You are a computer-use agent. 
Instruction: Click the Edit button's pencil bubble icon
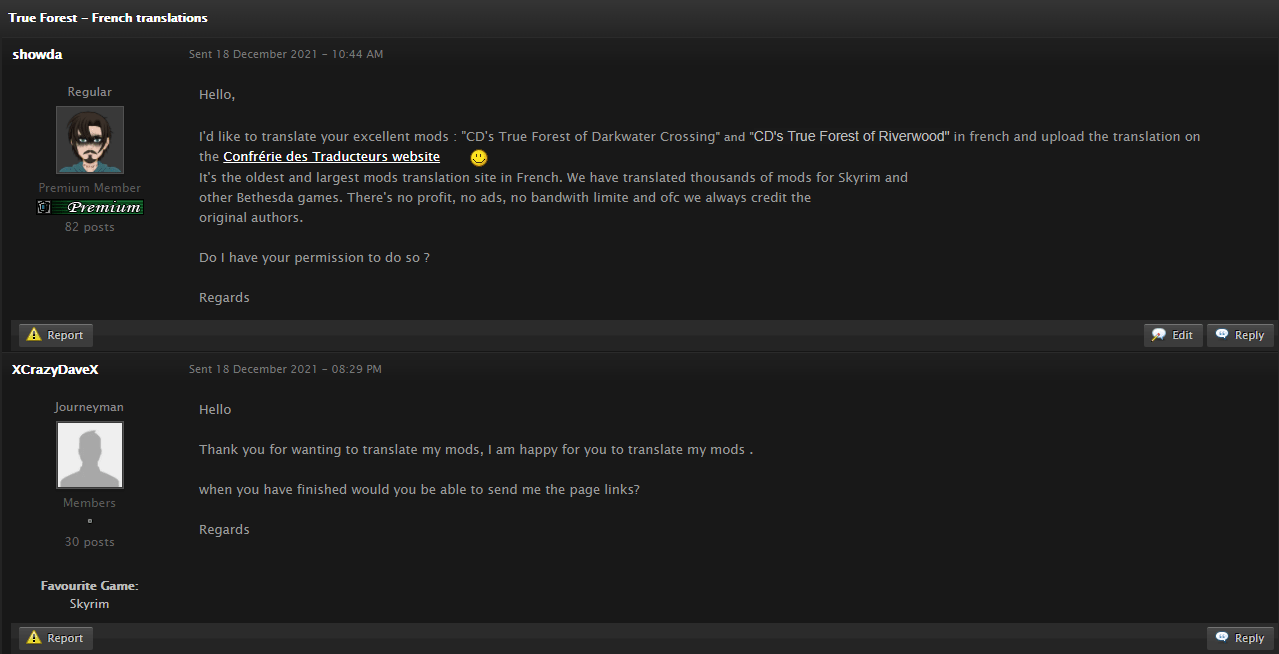pyautogui.click(x=1159, y=335)
